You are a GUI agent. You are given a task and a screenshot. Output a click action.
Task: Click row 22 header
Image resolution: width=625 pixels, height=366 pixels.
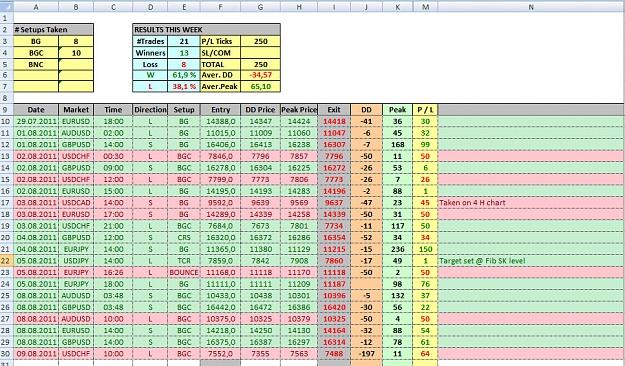6,261
